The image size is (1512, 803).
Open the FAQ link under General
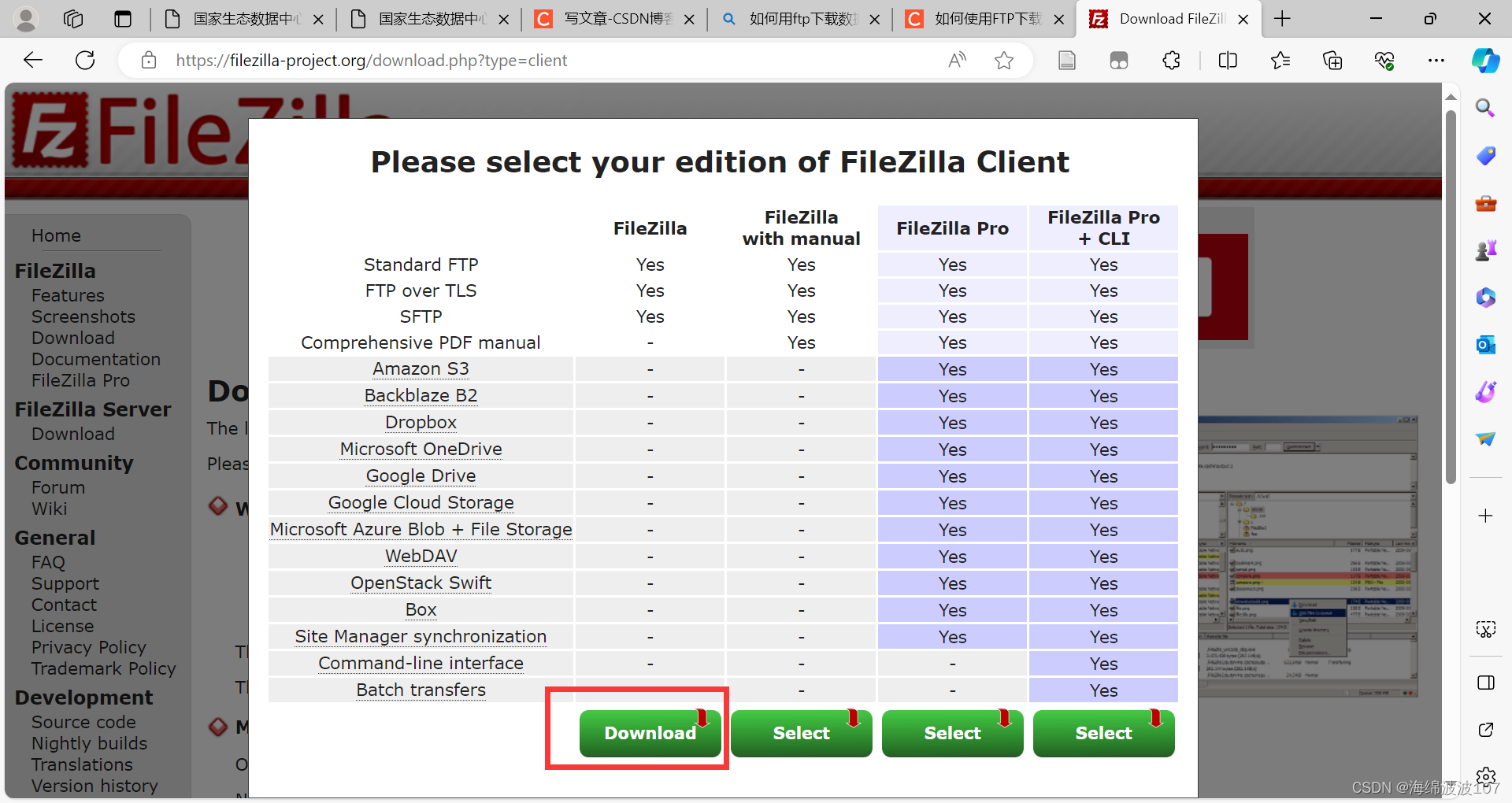pos(48,563)
